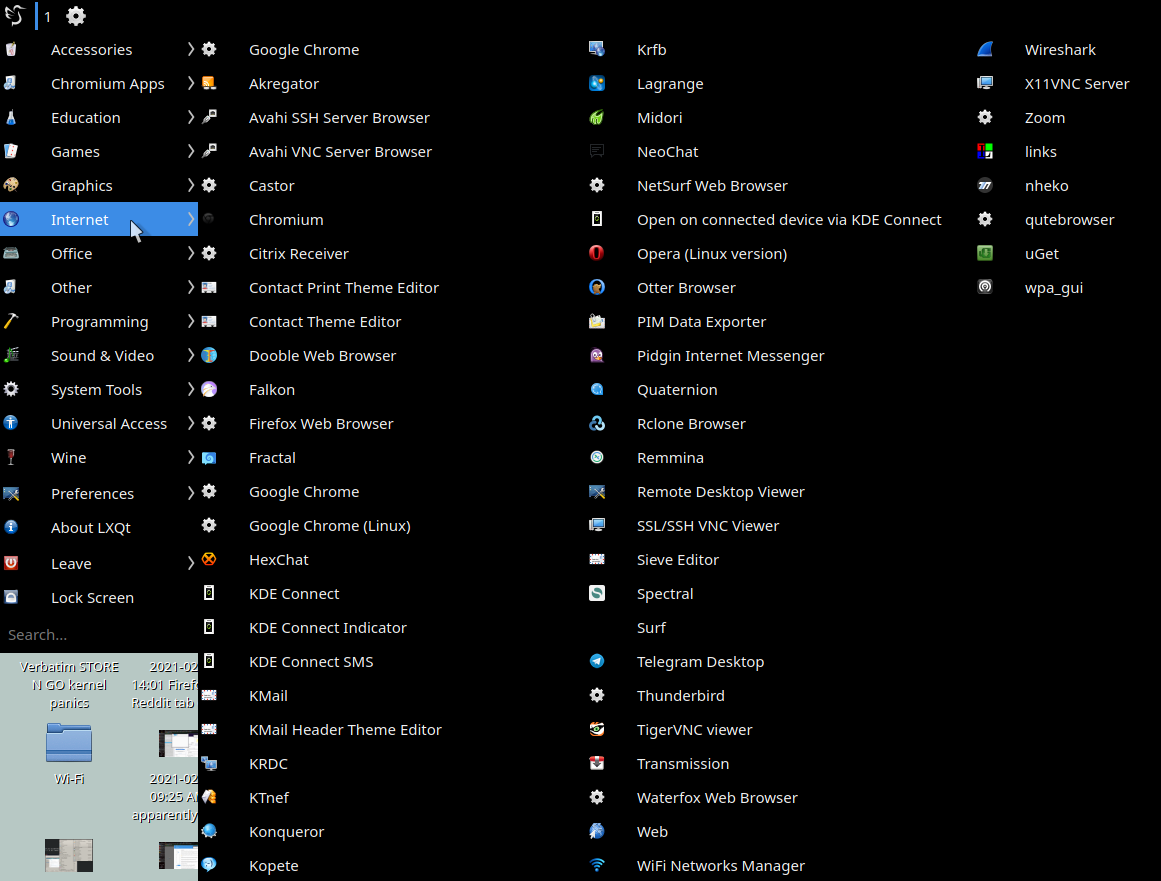Expand the Accessories submenu arrow
Screen dimensions: 1161x881
click(x=190, y=50)
